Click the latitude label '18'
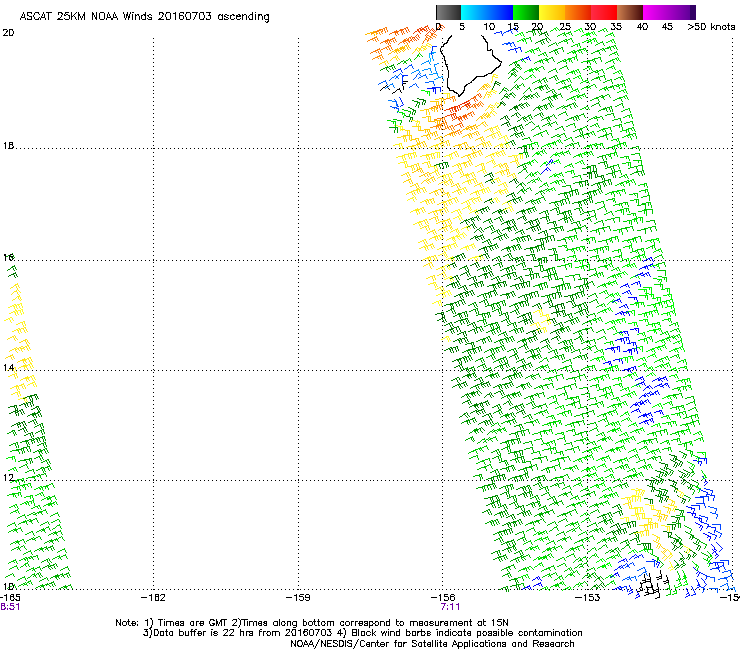The width and height of the screenshot is (740, 650). [8, 146]
